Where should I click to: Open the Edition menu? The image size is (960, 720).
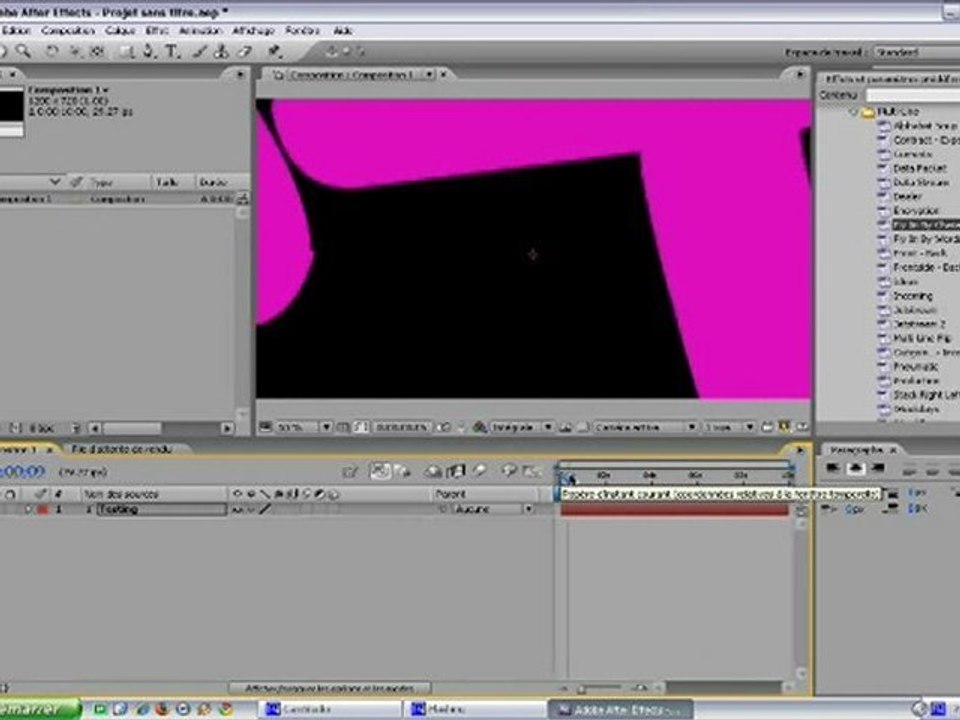(16, 31)
